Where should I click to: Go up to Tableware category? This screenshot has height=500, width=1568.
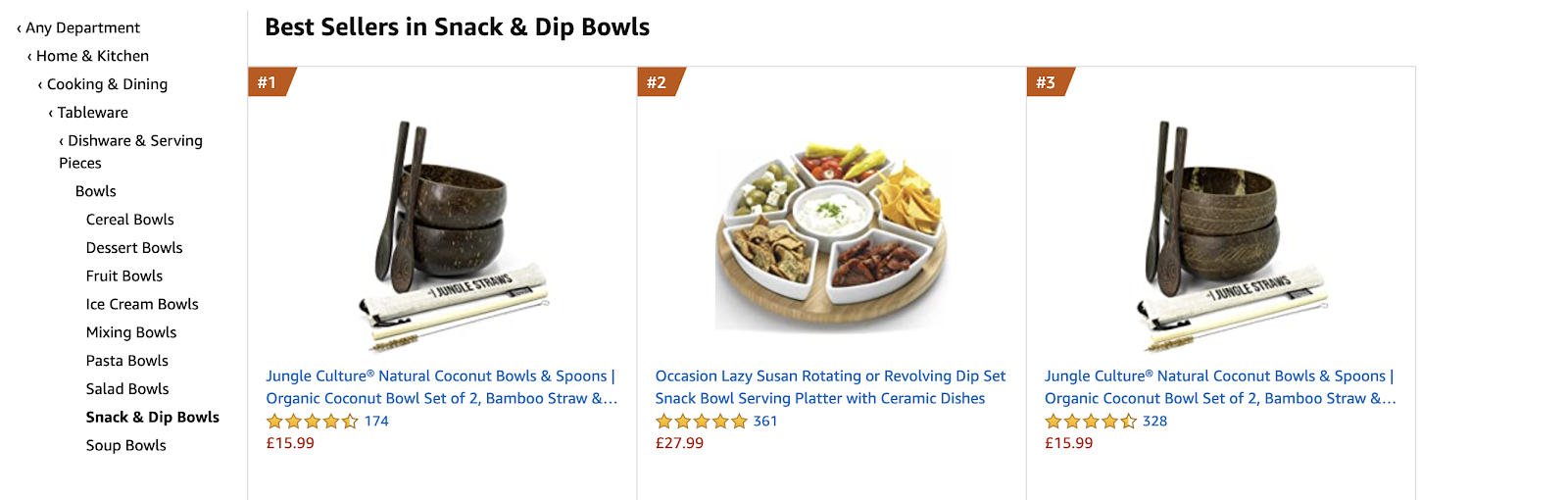[88, 113]
